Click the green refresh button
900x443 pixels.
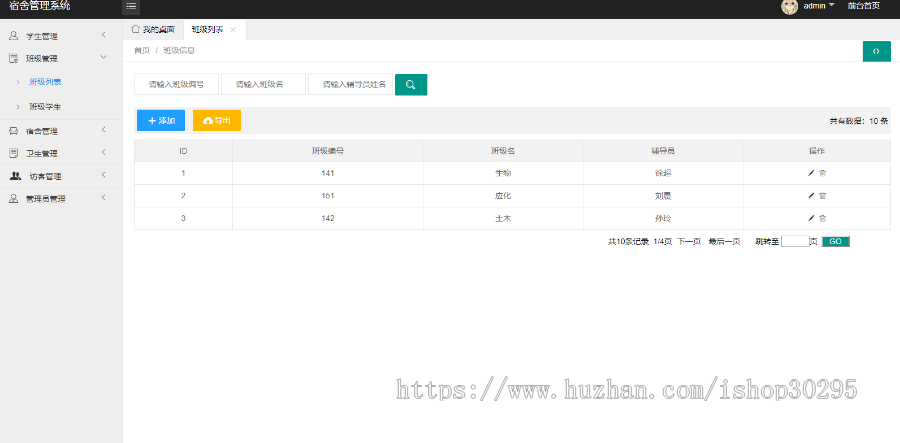[876, 51]
